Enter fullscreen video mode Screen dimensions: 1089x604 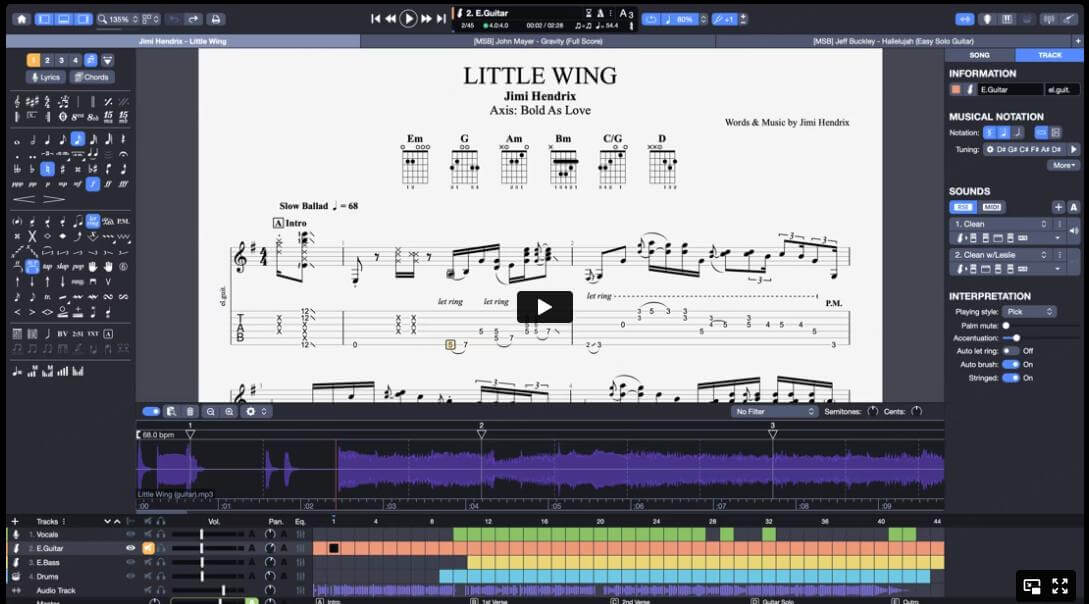click(x=1060, y=586)
